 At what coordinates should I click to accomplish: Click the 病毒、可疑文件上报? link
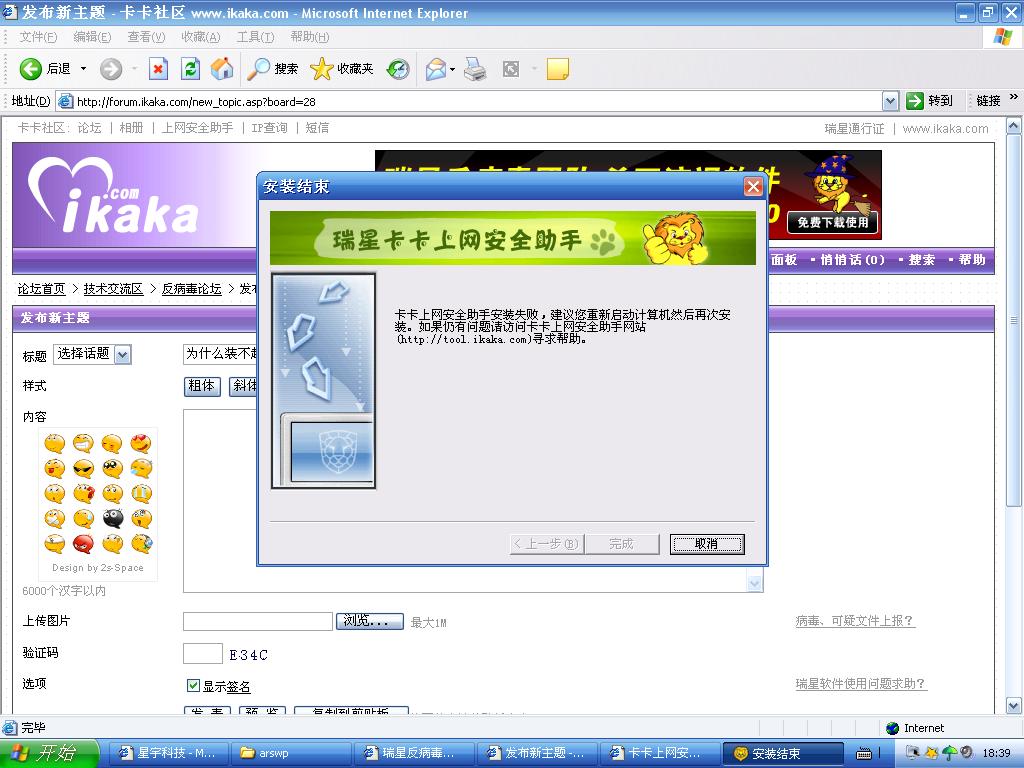[856, 620]
